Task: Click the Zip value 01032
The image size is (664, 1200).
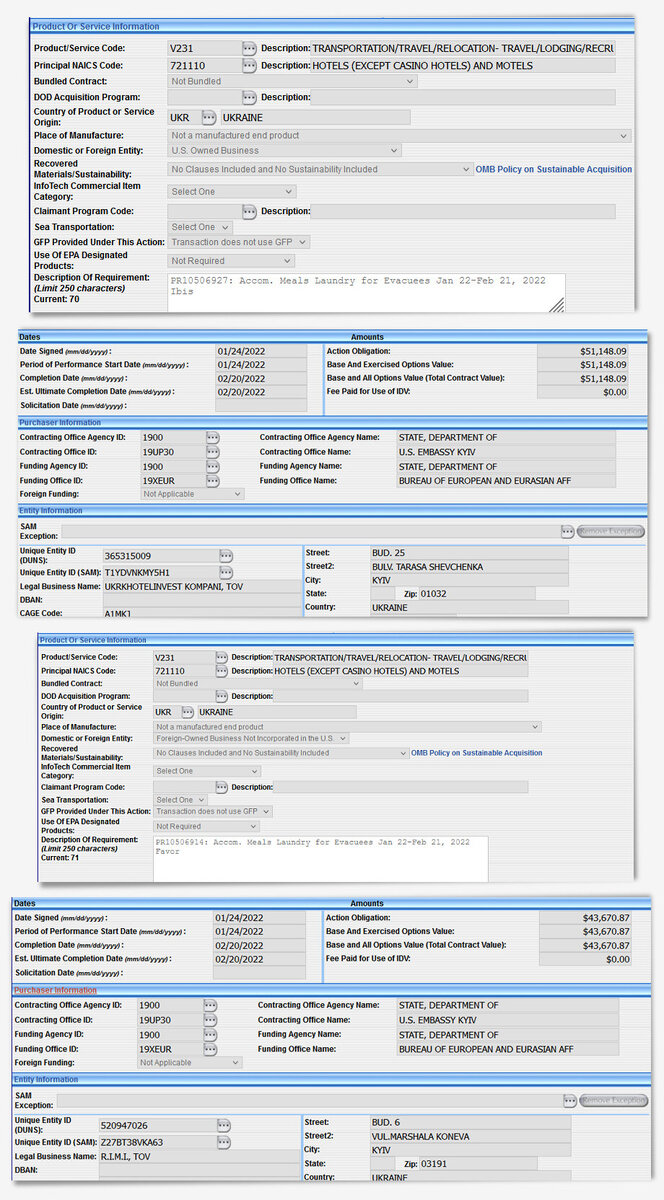Action: click(476, 593)
